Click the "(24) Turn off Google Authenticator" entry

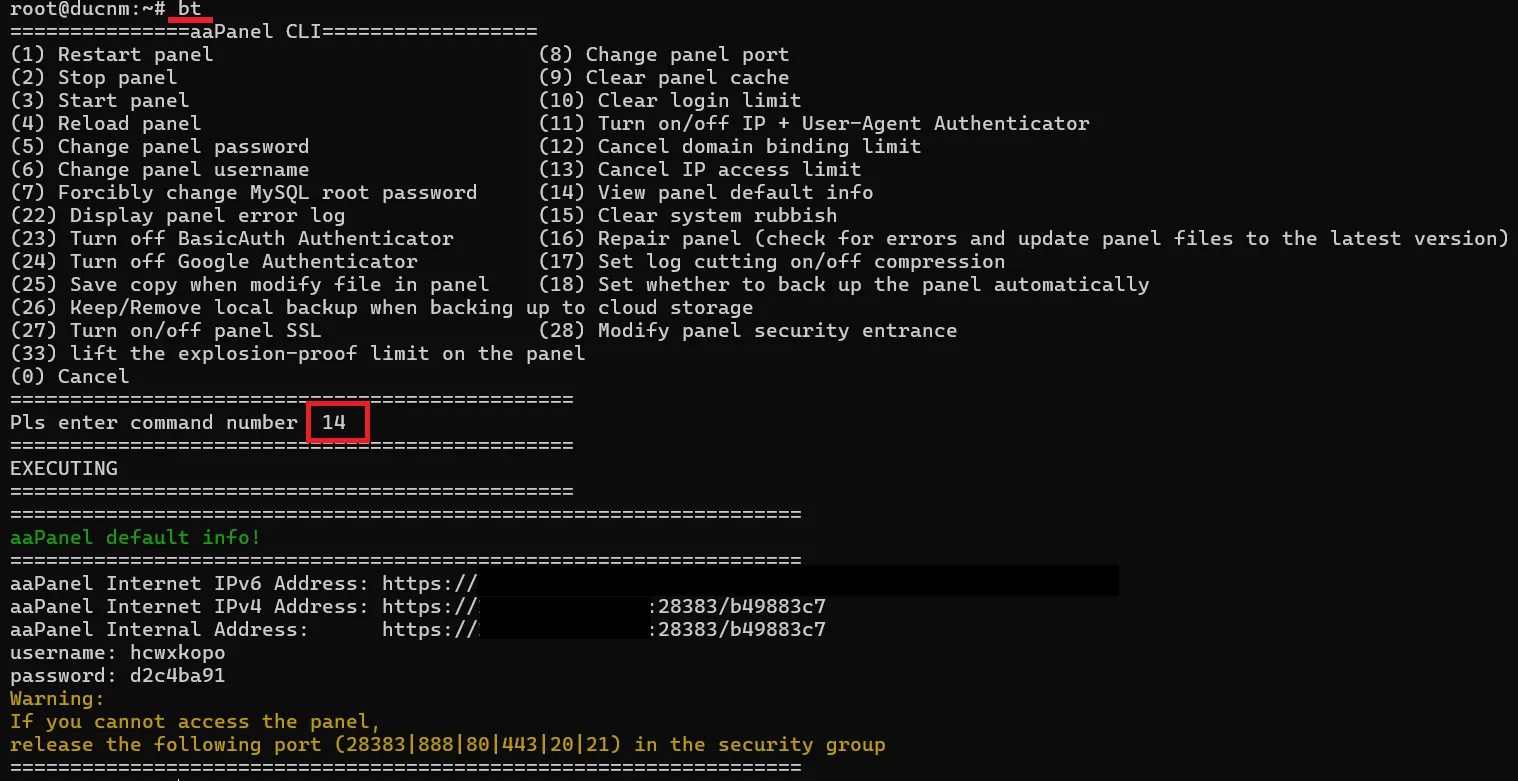213,261
